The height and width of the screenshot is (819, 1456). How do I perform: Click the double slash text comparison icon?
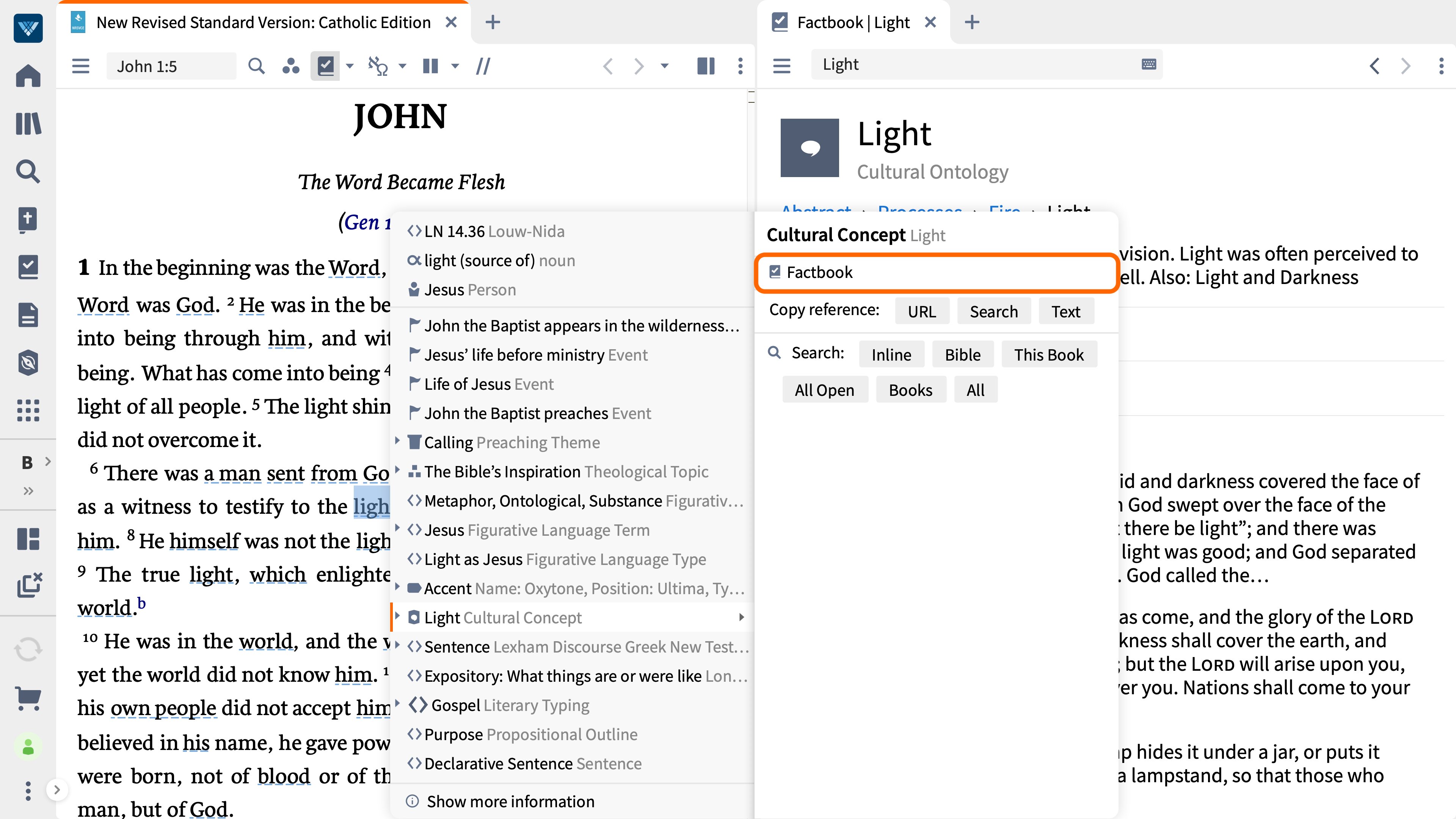tap(483, 66)
